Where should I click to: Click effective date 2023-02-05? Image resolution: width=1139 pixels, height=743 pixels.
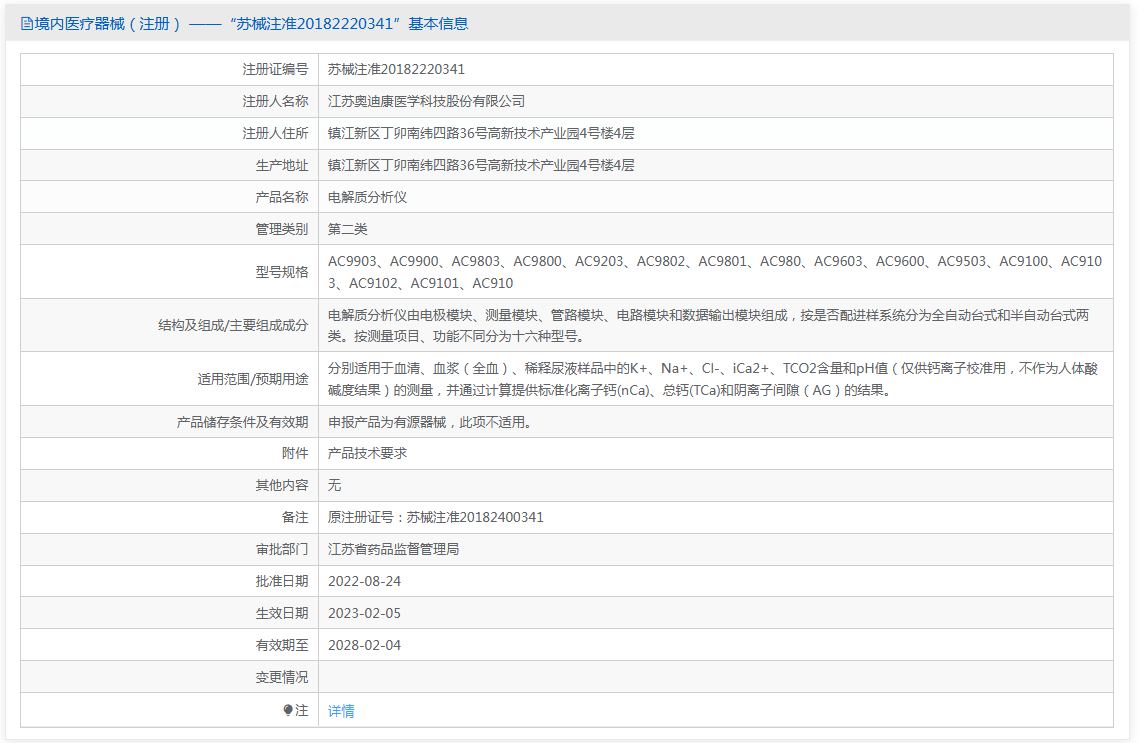(x=364, y=613)
